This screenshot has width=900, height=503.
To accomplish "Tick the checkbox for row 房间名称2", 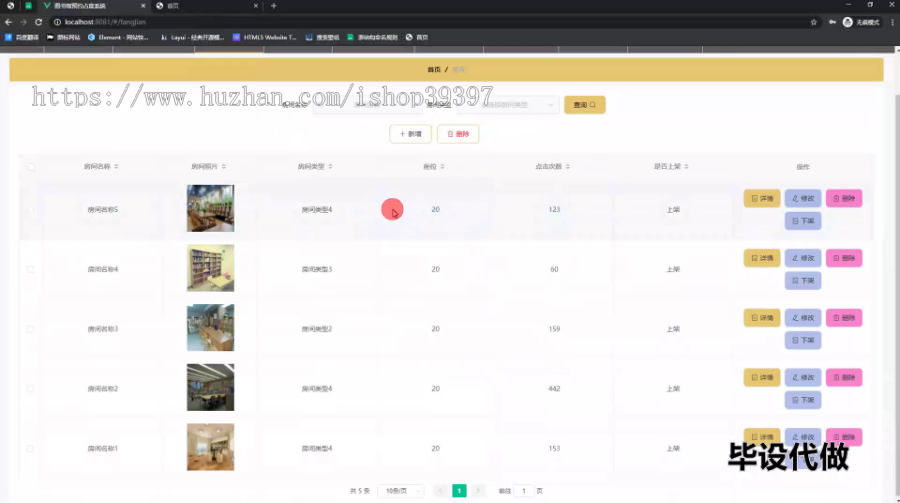I will pos(30,389).
